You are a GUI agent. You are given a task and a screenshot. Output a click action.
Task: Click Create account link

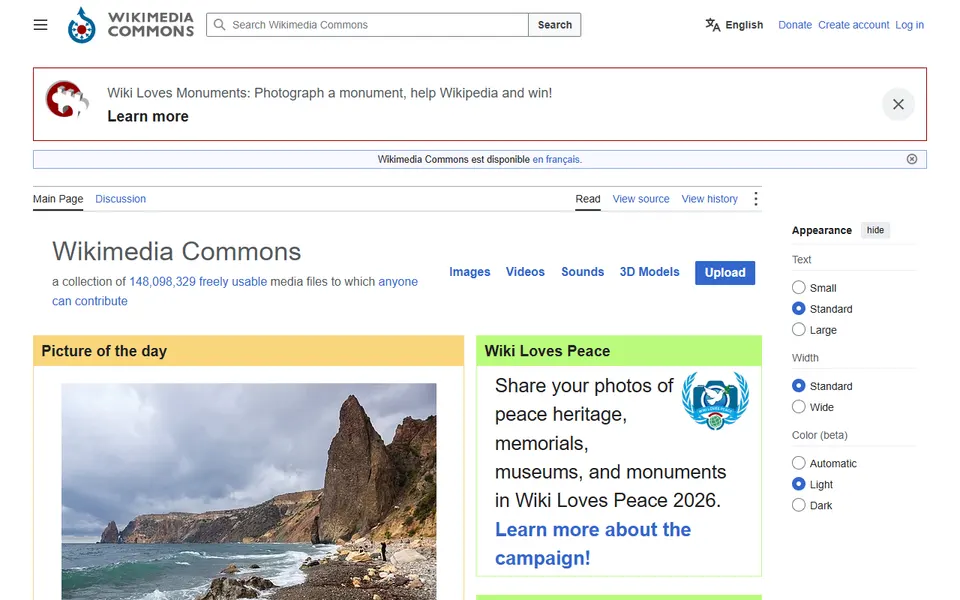click(853, 25)
